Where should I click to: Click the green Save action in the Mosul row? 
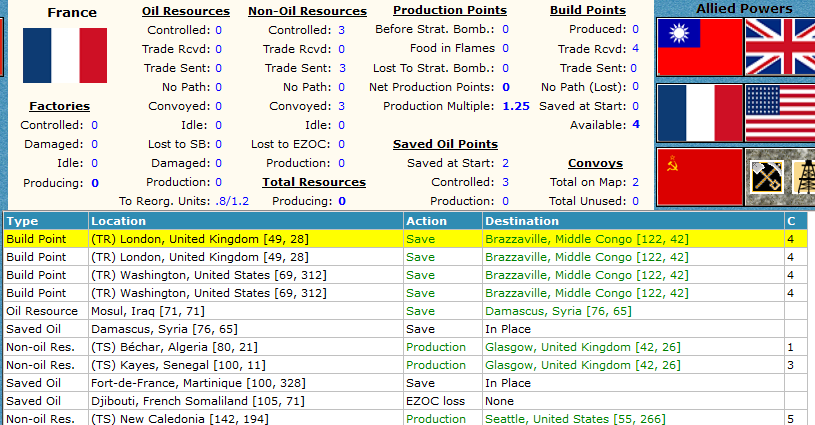[x=420, y=311]
